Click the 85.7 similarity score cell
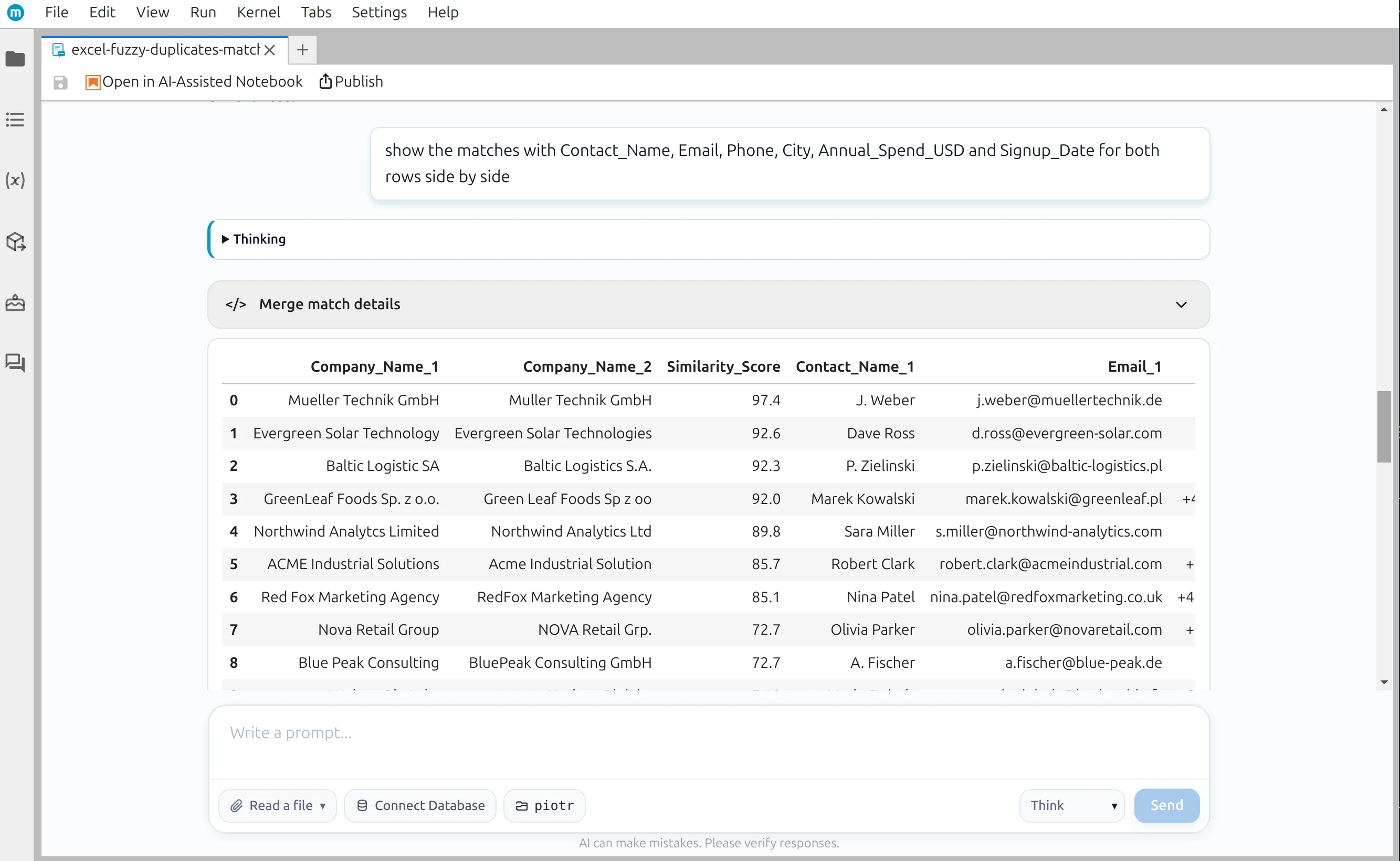The width and height of the screenshot is (1400, 861). [766, 564]
